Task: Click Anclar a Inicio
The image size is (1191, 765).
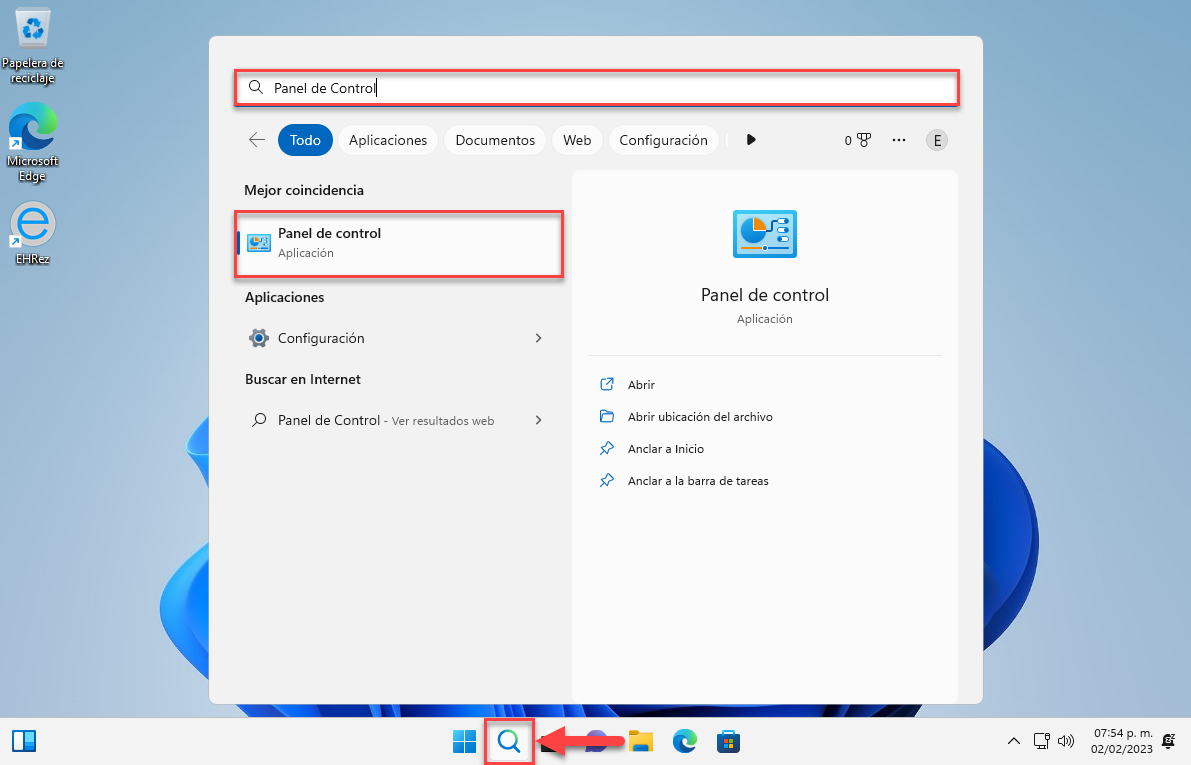Action: [665, 449]
